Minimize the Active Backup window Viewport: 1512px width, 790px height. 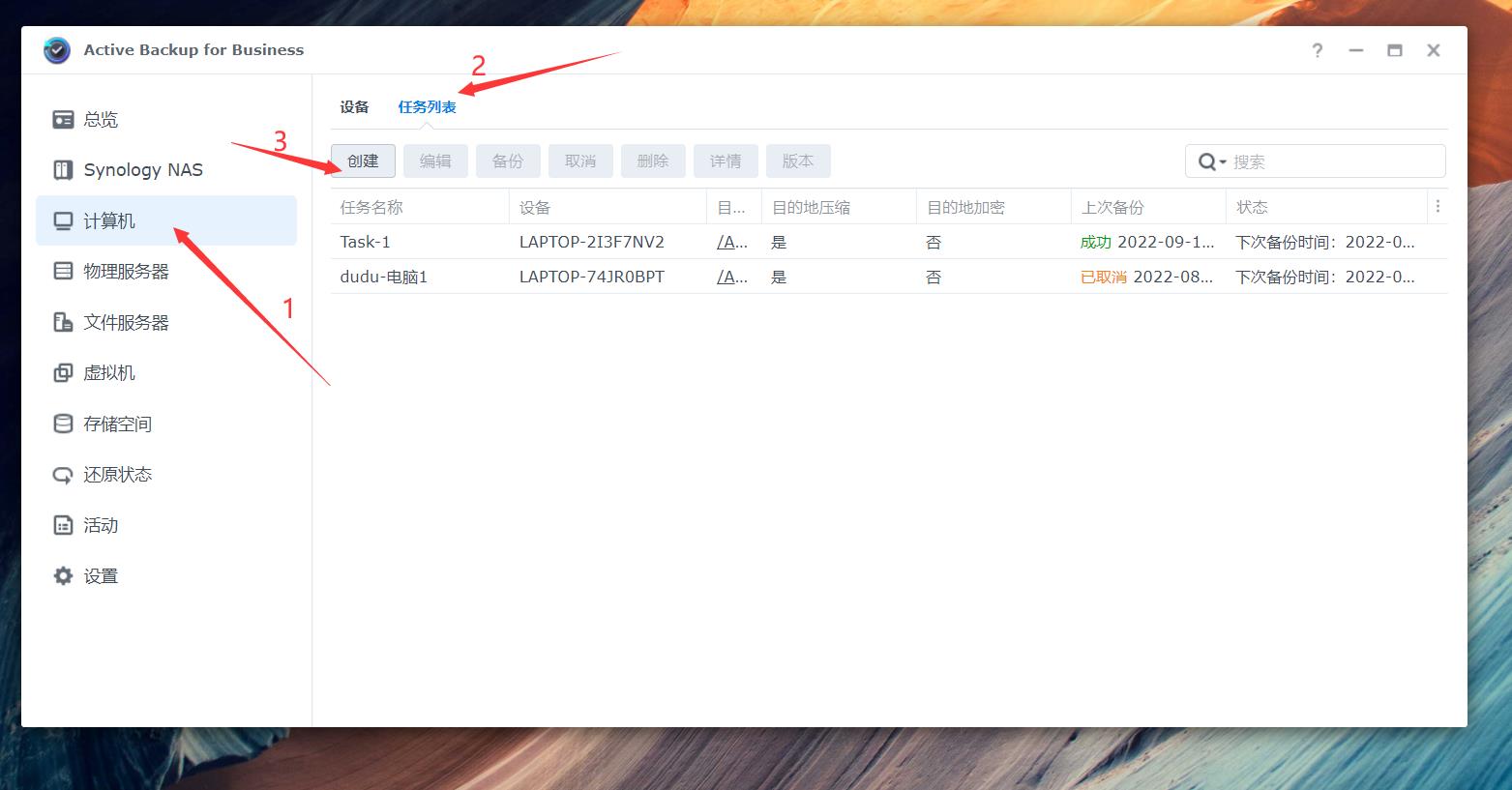point(1356,50)
